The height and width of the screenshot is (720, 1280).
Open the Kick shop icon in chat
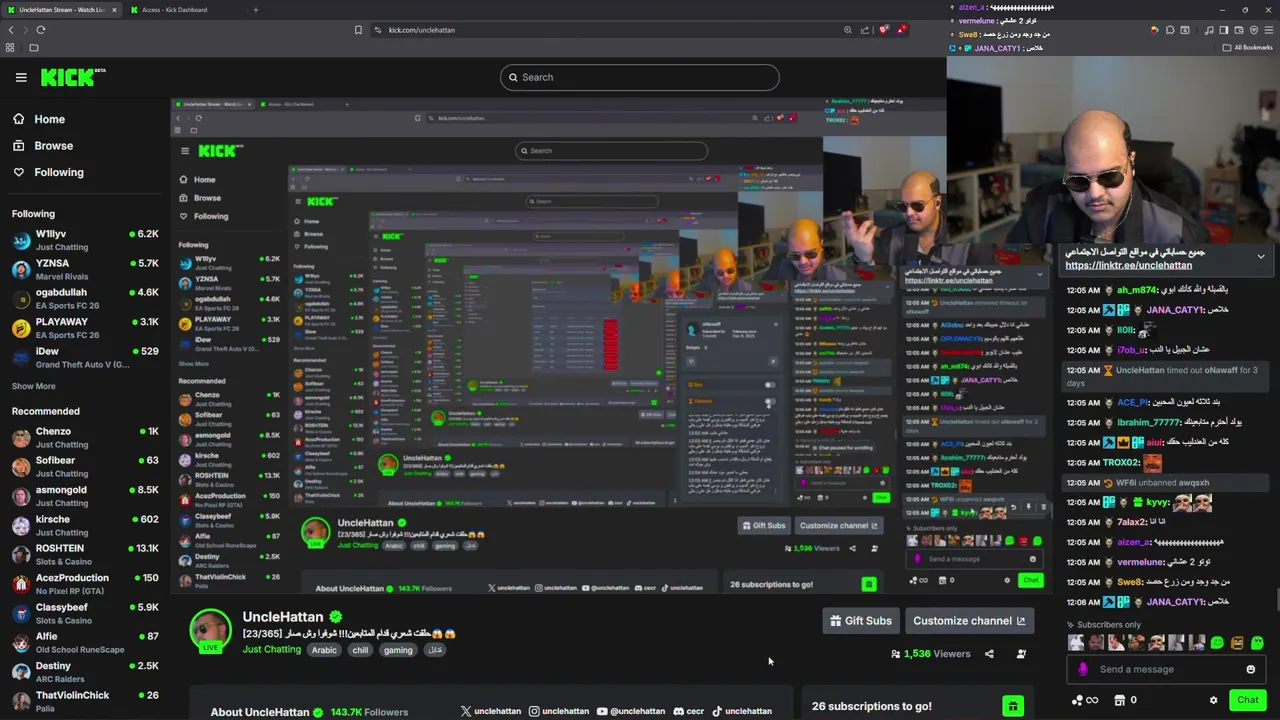tap(1120, 700)
